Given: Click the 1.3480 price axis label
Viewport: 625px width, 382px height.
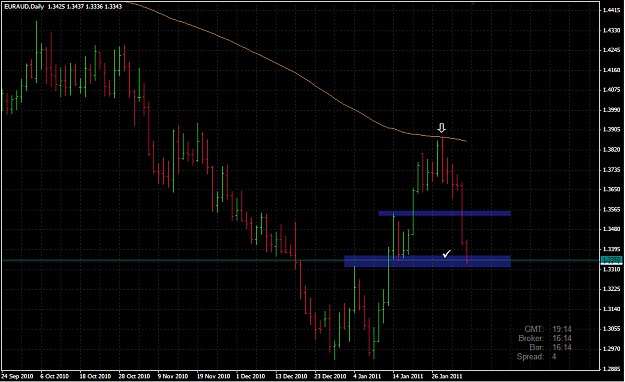Looking at the screenshot, I should [611, 229].
